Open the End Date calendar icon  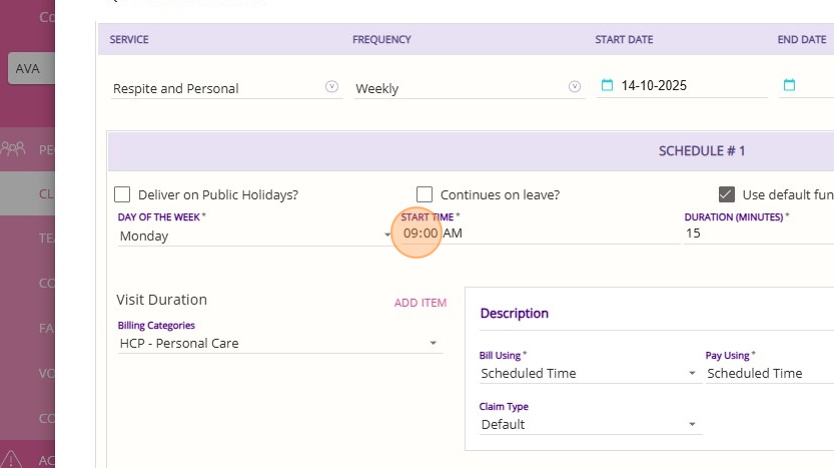(x=789, y=86)
